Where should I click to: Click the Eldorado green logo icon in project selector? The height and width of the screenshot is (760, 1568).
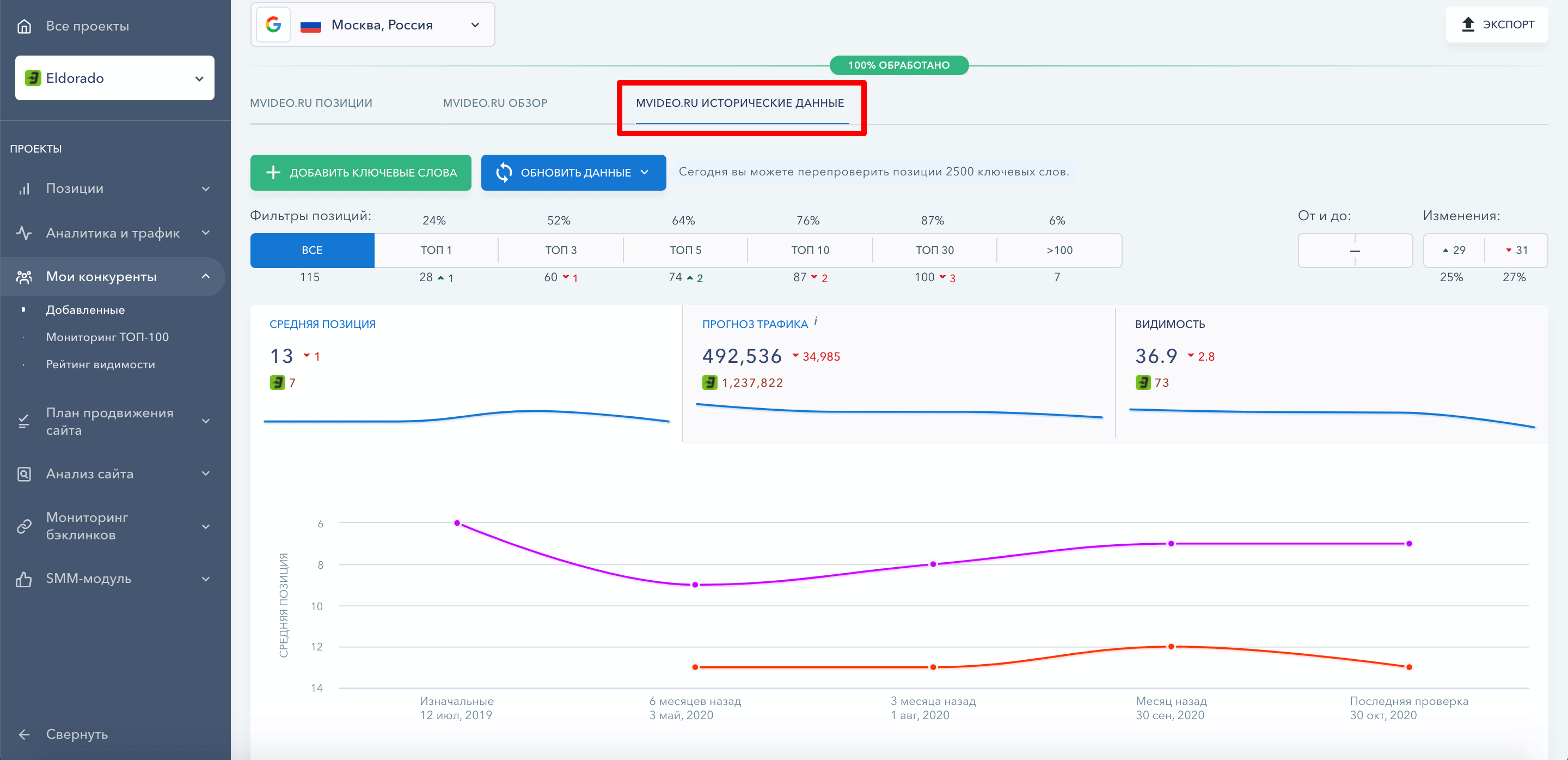(32, 78)
